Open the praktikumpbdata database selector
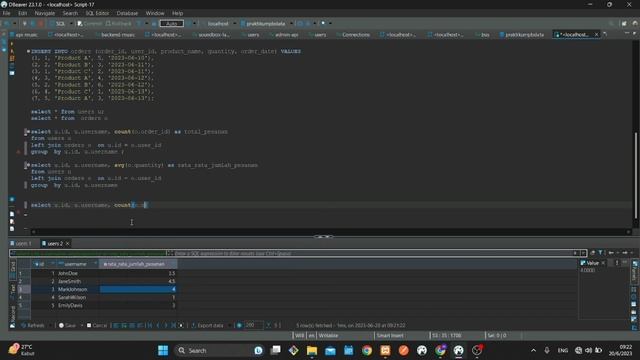The width and height of the screenshot is (640, 360). (265, 24)
